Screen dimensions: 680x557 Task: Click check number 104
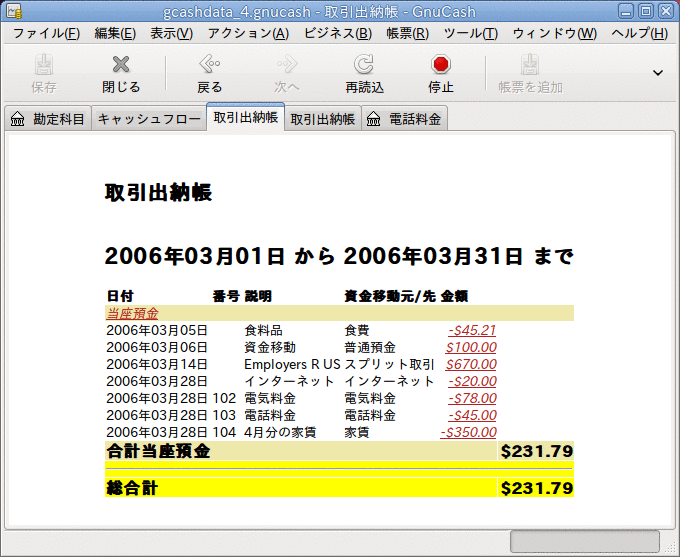click(x=224, y=432)
